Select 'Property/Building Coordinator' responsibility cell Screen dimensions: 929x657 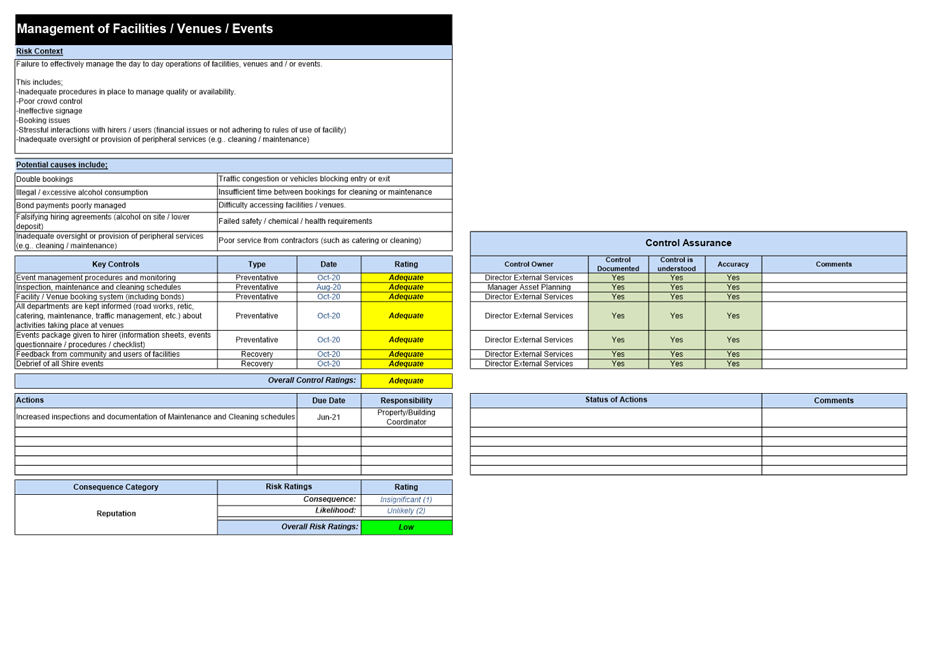click(406, 417)
